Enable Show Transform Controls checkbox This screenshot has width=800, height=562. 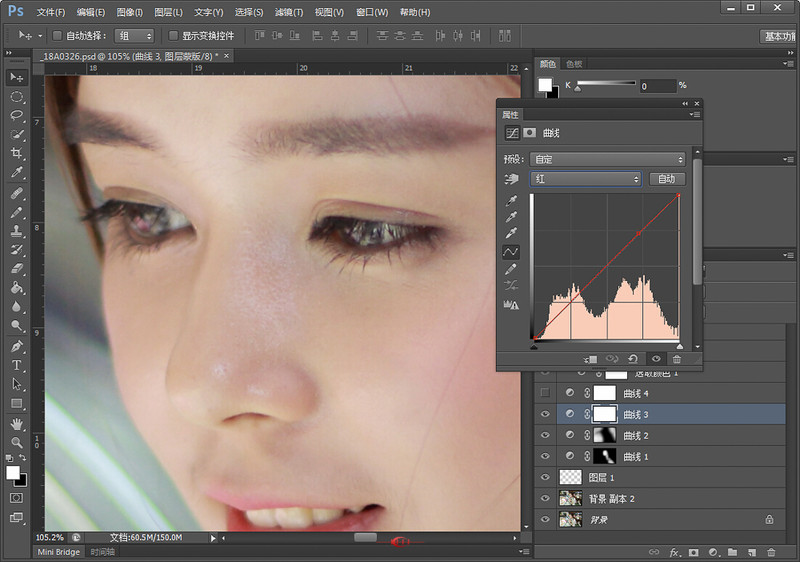(173, 35)
